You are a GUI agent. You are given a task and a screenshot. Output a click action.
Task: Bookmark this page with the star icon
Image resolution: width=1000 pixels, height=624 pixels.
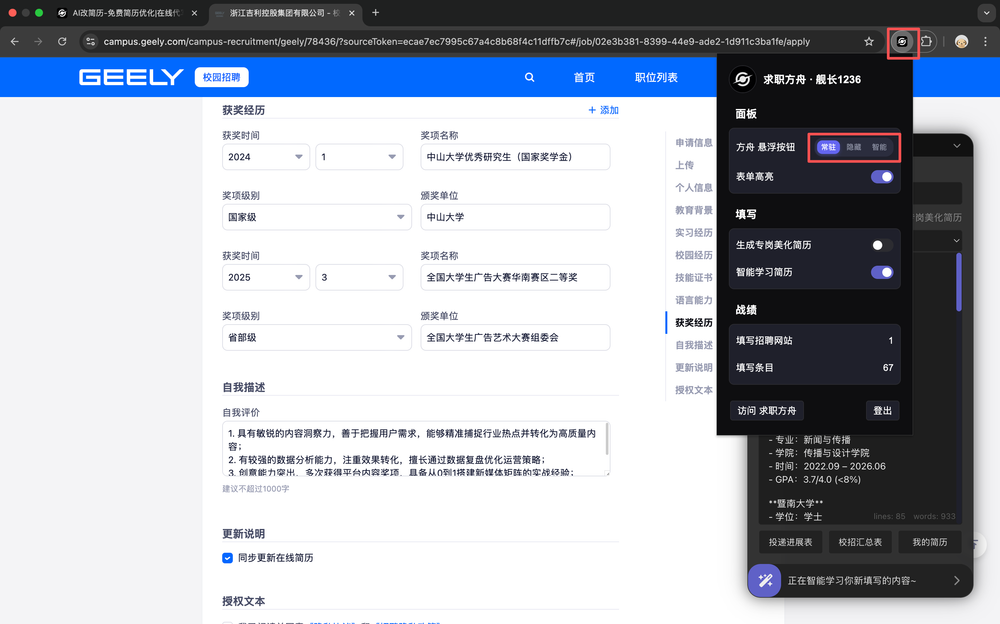click(x=869, y=42)
